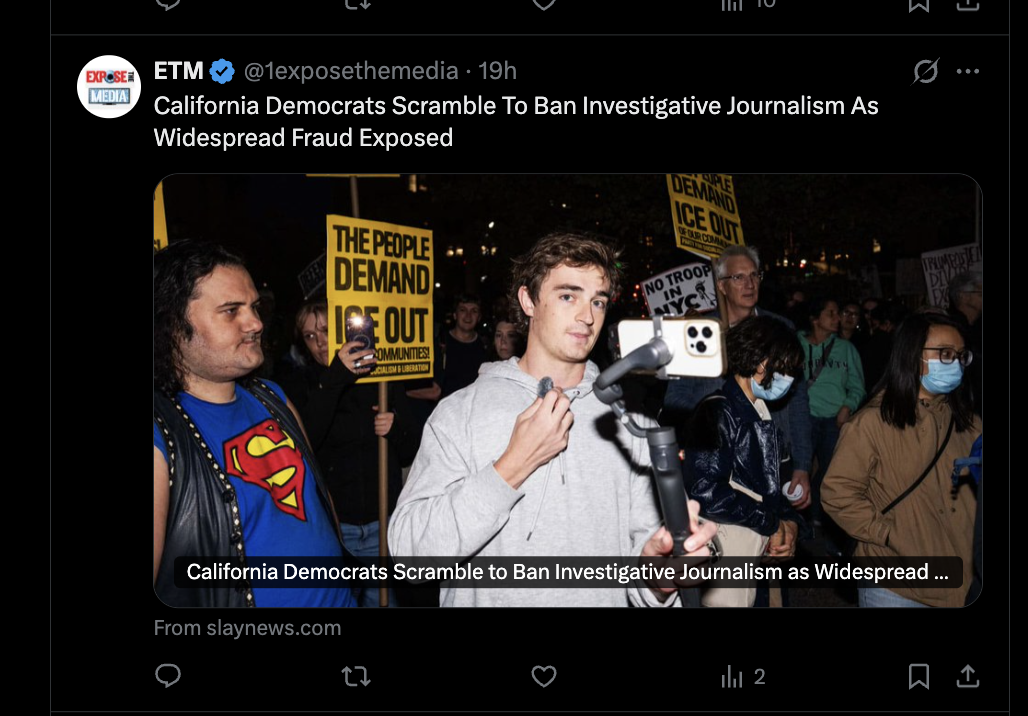Reply to the ETM post
The image size is (1028, 716).
coord(168,677)
